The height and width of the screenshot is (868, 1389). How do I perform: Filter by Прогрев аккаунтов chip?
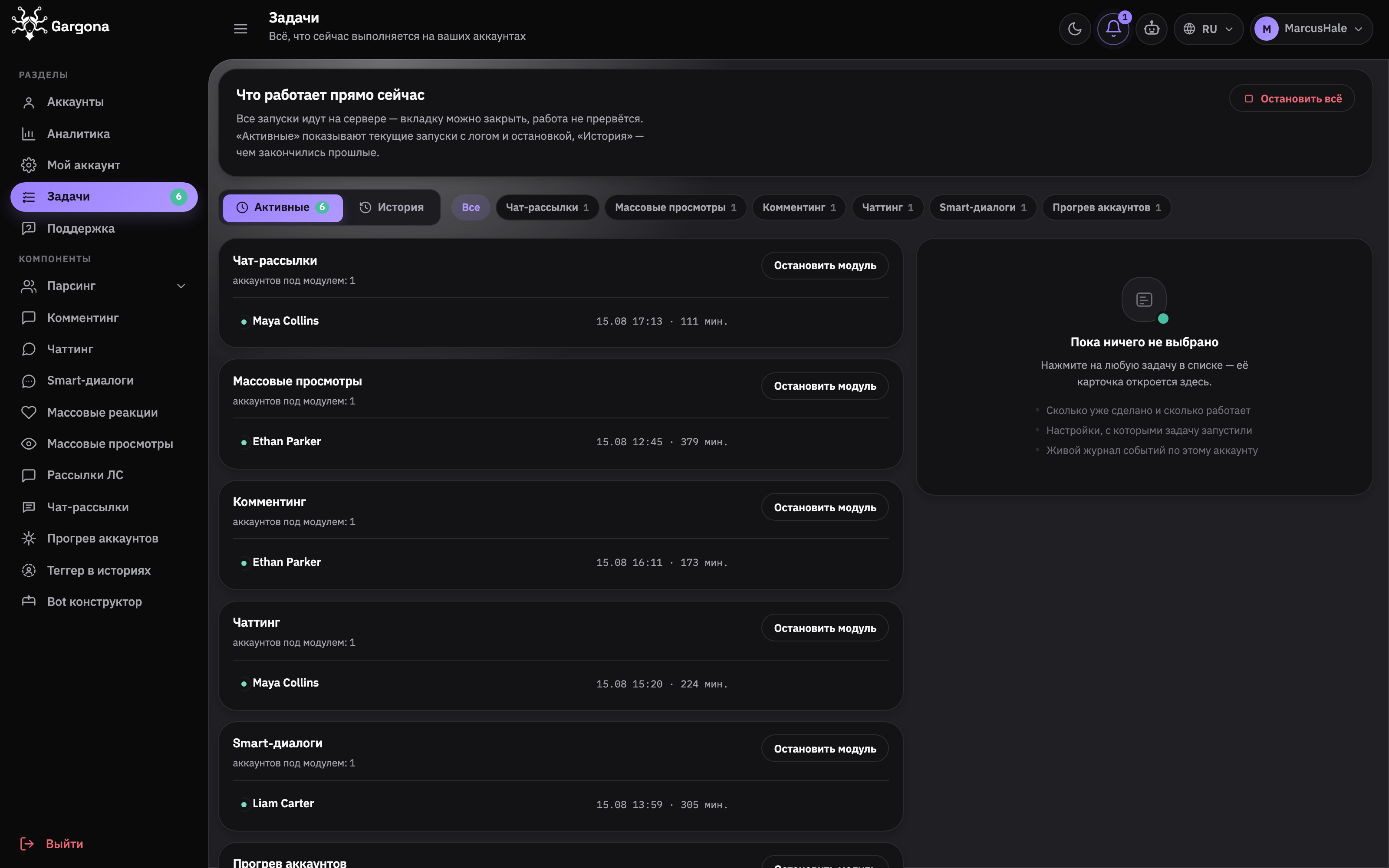coord(1106,207)
